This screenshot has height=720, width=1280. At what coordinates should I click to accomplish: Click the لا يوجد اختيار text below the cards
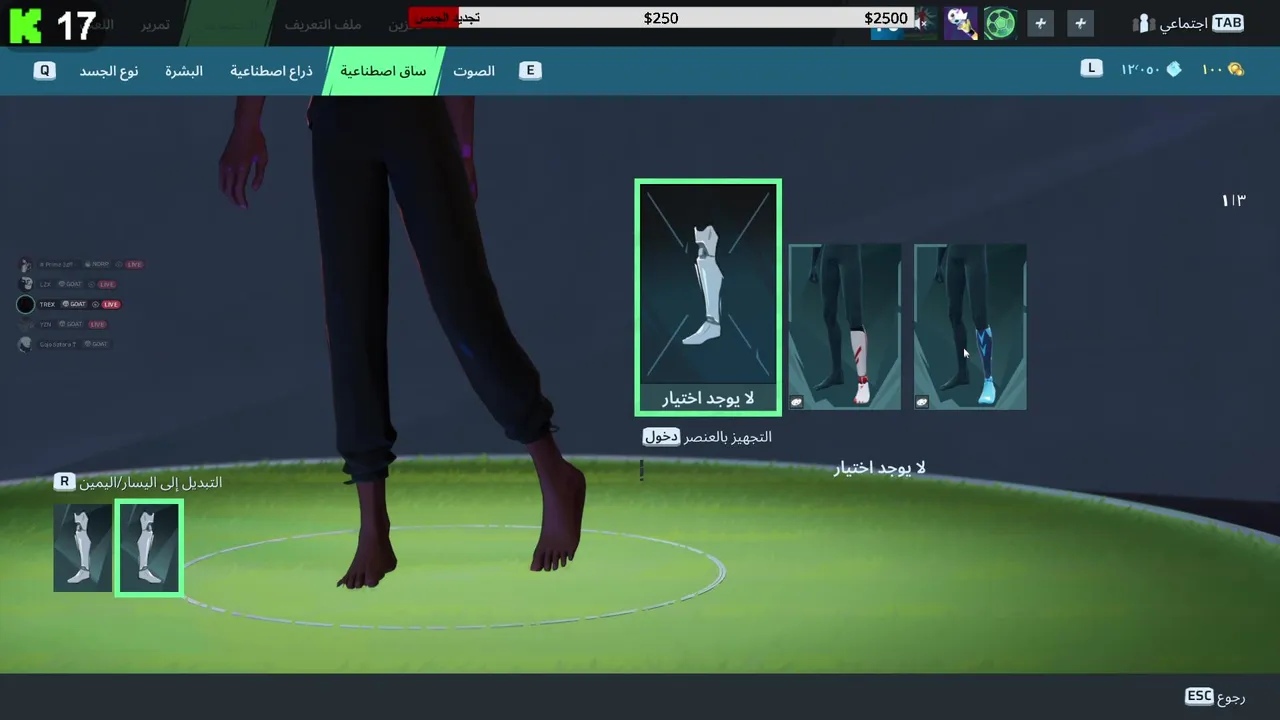(880, 468)
